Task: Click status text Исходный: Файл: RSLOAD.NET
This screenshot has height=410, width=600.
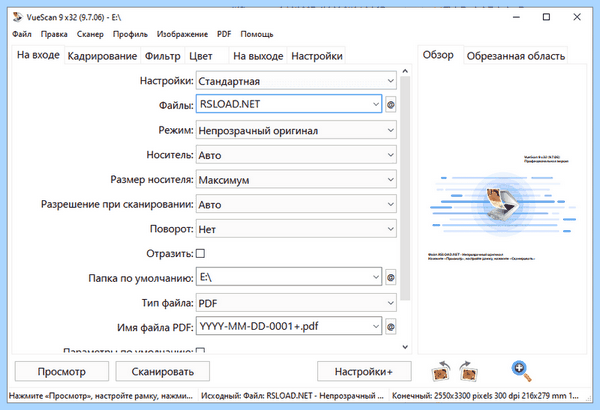Action: point(292,396)
